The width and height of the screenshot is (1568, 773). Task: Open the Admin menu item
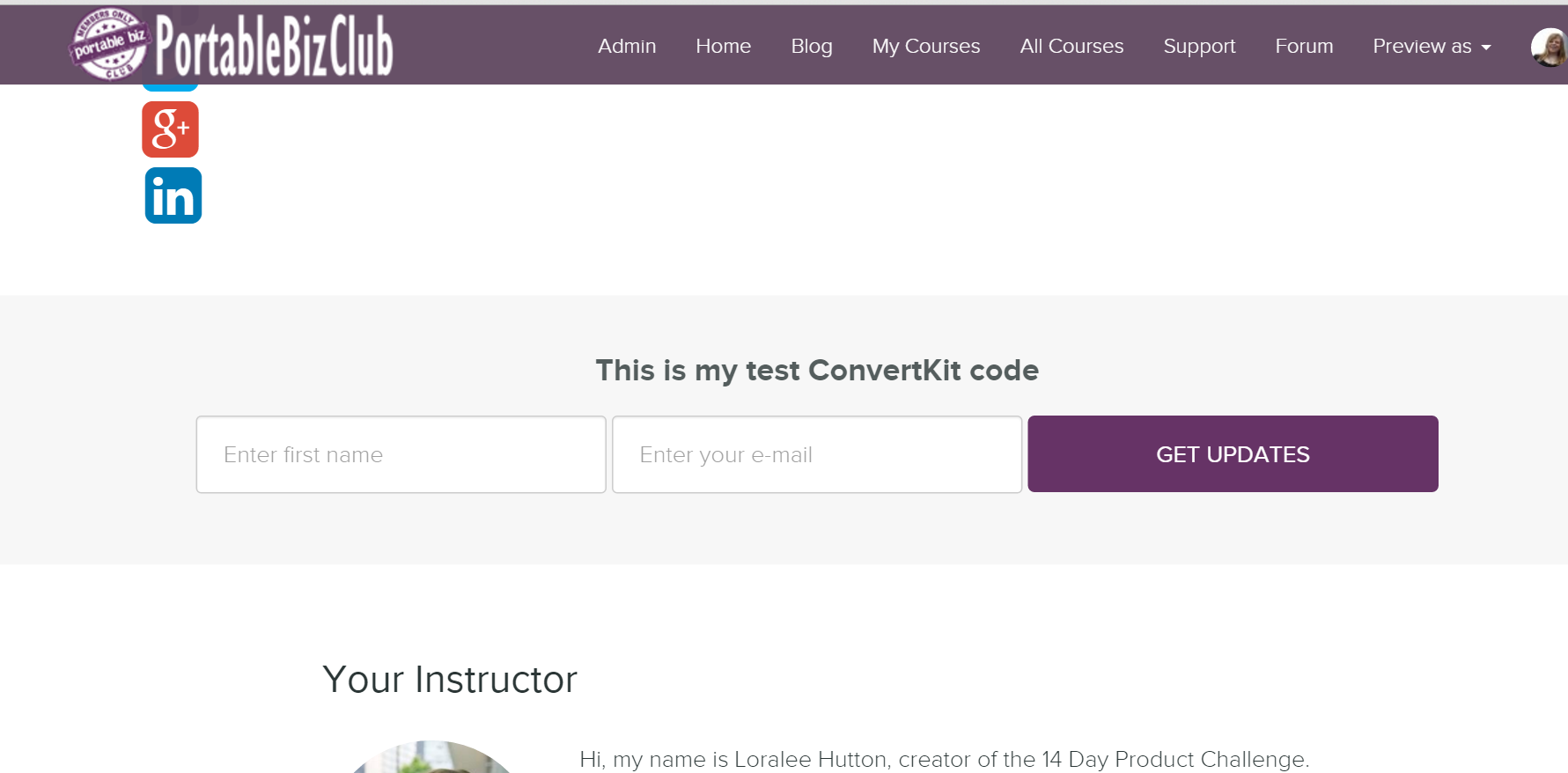click(627, 47)
